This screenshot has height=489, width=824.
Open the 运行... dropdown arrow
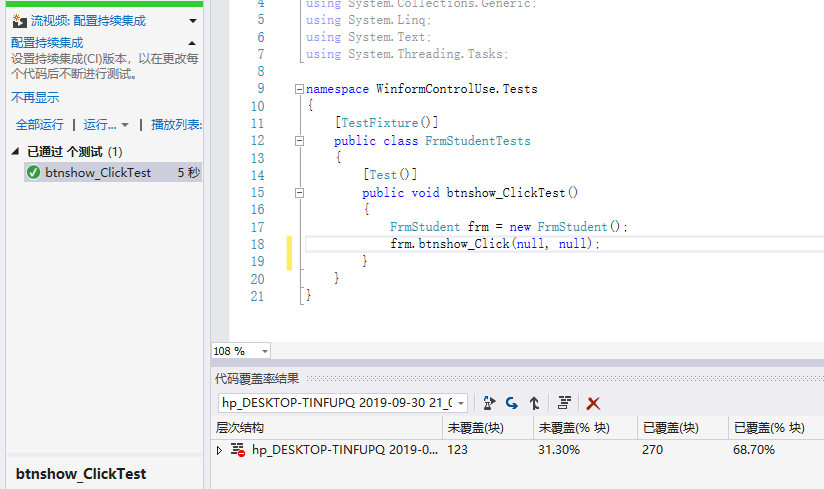[125, 125]
